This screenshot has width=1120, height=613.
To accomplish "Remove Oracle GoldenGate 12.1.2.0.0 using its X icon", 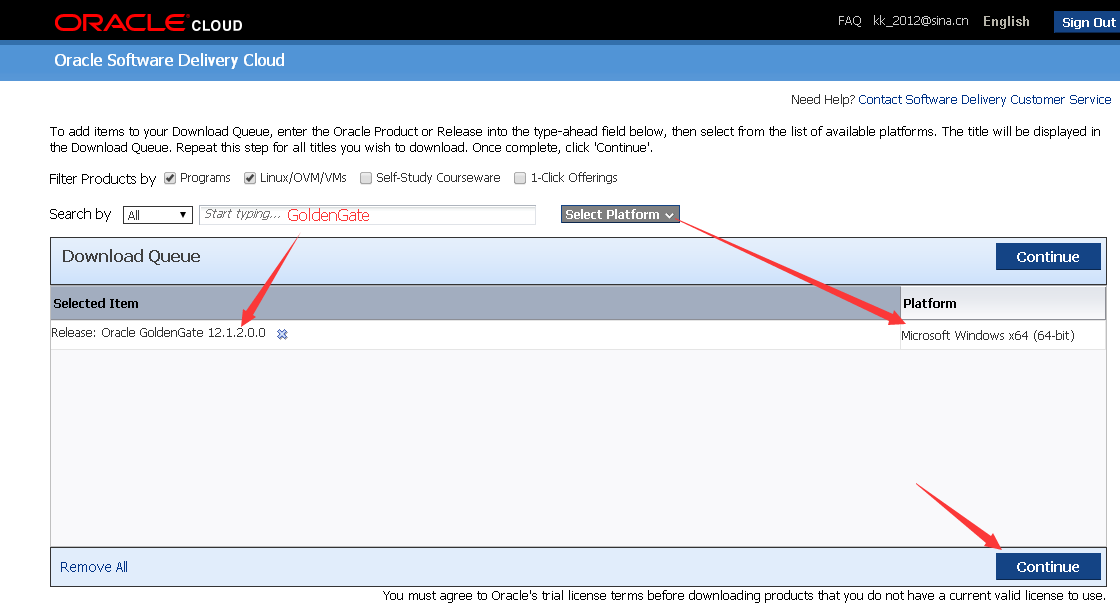I will [281, 334].
